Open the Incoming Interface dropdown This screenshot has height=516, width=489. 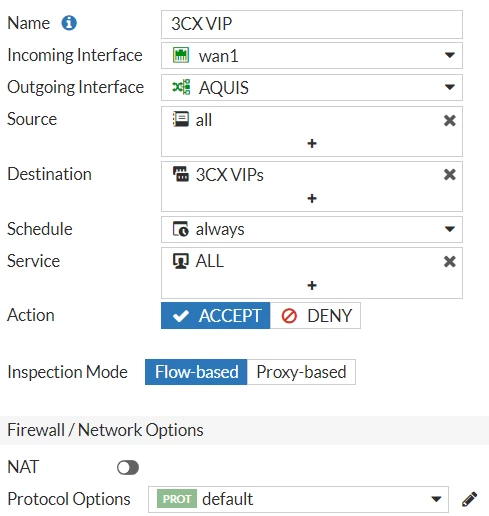312,55
